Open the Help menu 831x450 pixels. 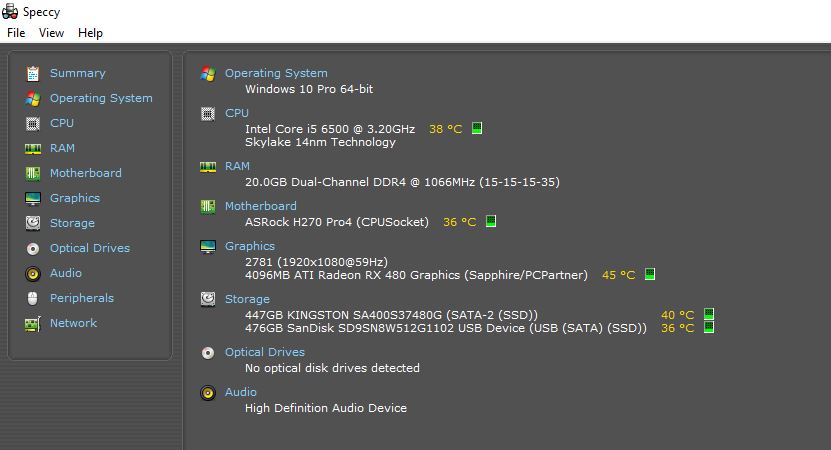[90, 33]
